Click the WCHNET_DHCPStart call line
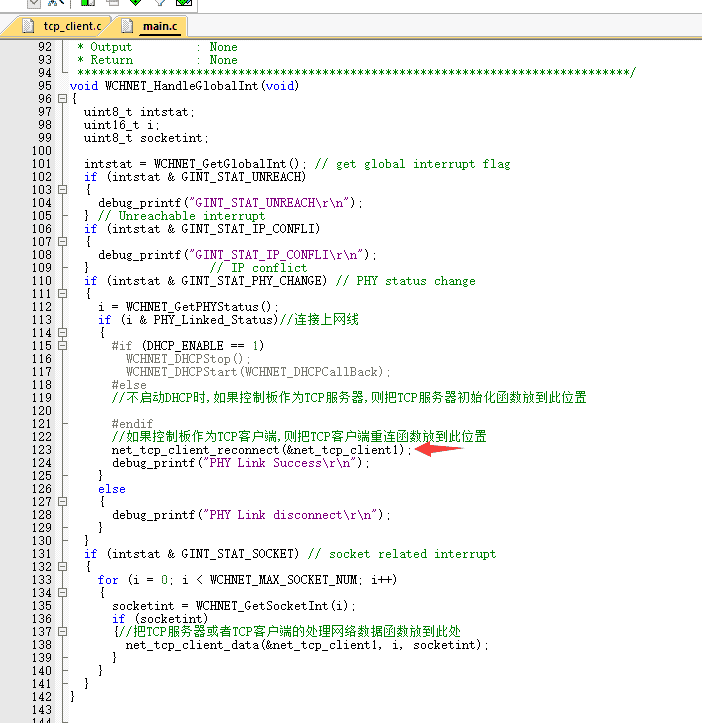The height and width of the screenshot is (723, 702). (258, 372)
